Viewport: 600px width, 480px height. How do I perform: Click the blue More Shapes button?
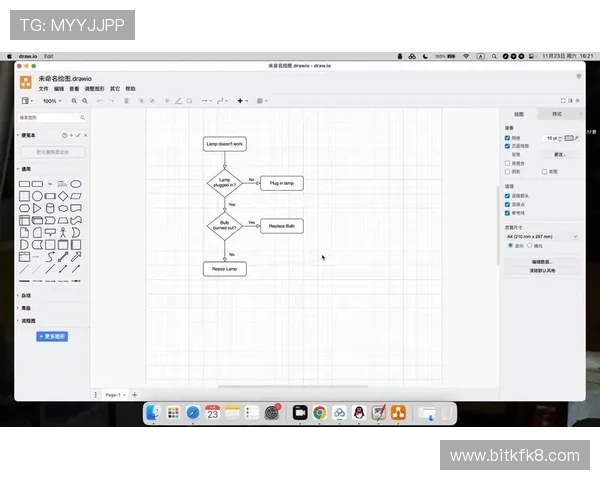click(x=52, y=336)
